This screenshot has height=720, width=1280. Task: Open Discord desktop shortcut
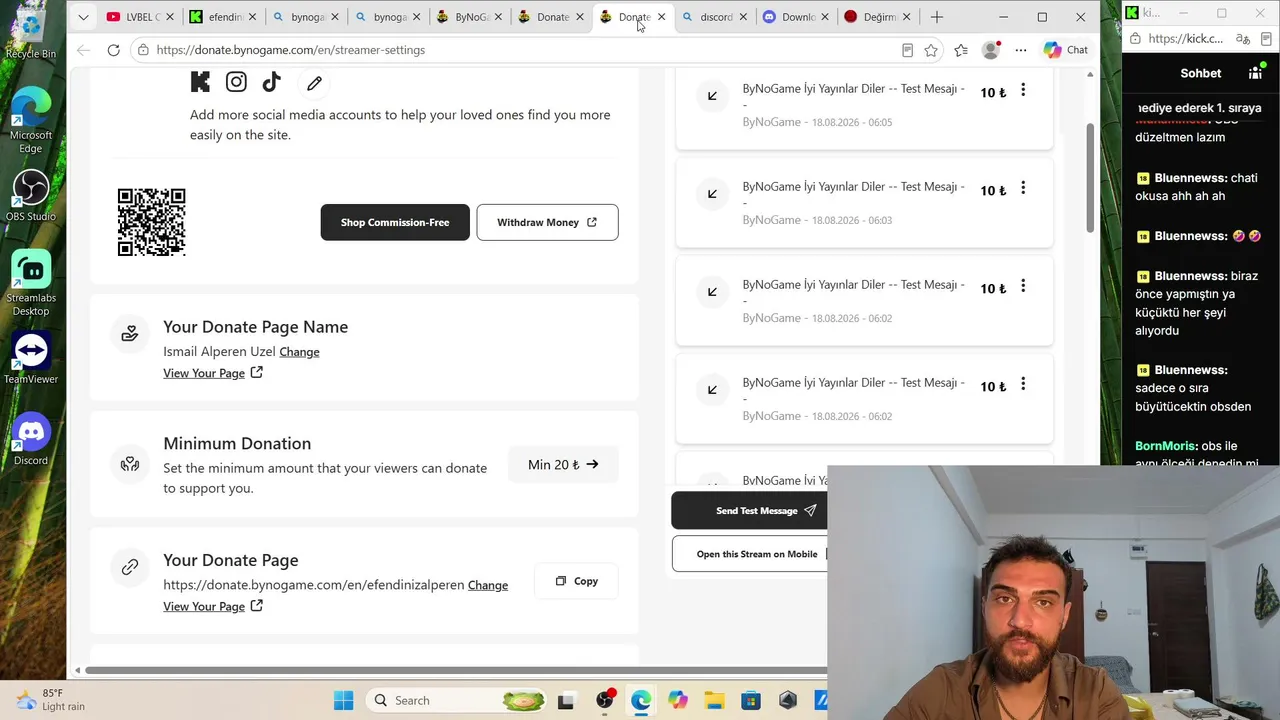pyautogui.click(x=31, y=440)
